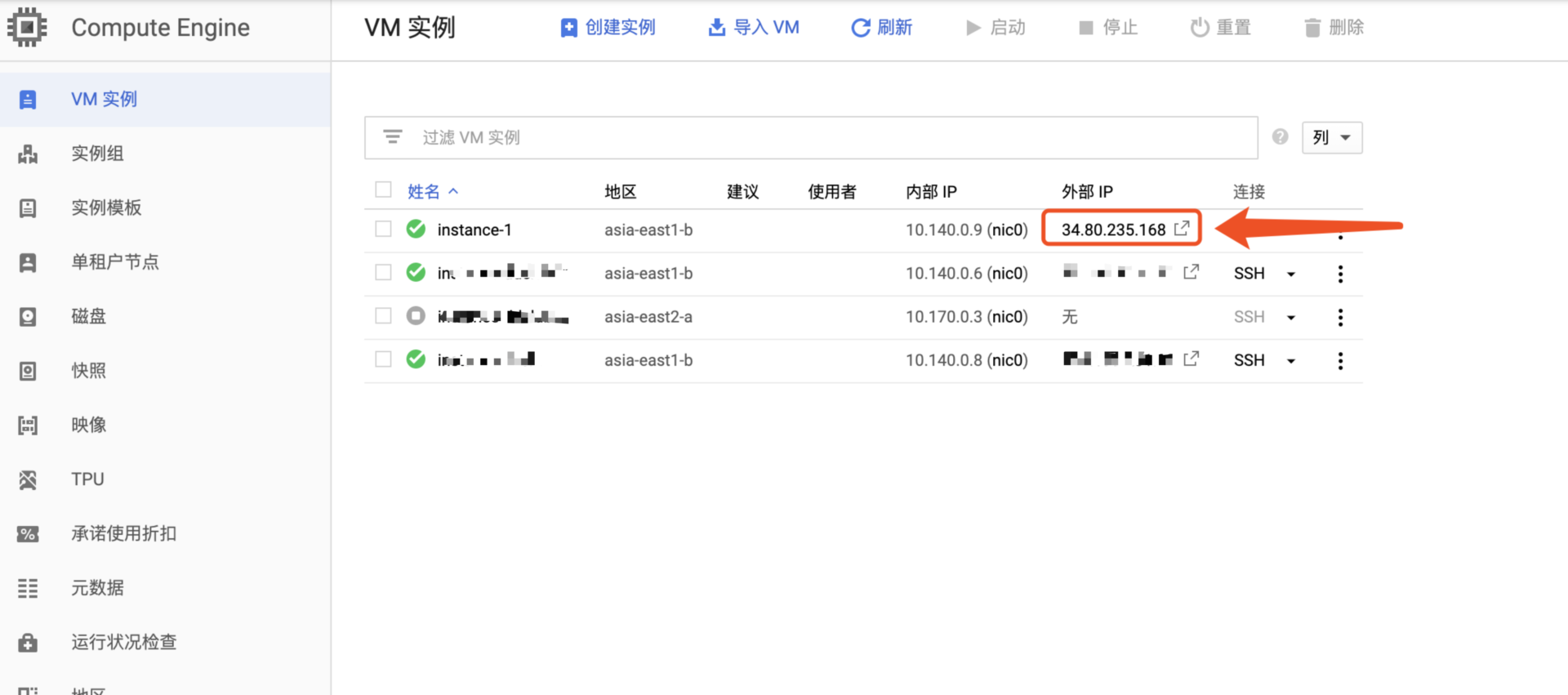
Task: Click the VM 实例 sidebar icon
Action: [28, 100]
